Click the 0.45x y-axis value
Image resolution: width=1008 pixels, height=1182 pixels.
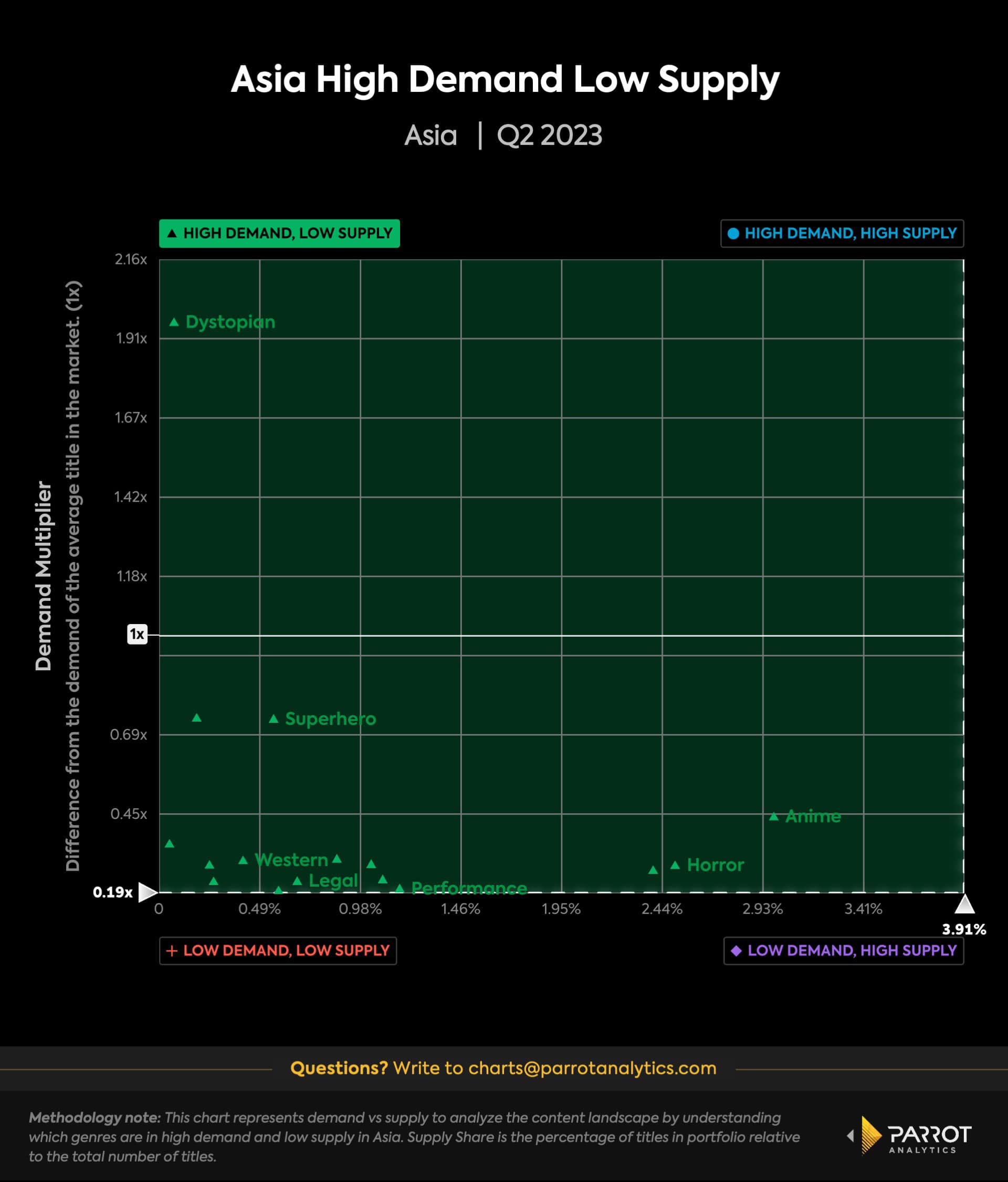129,814
